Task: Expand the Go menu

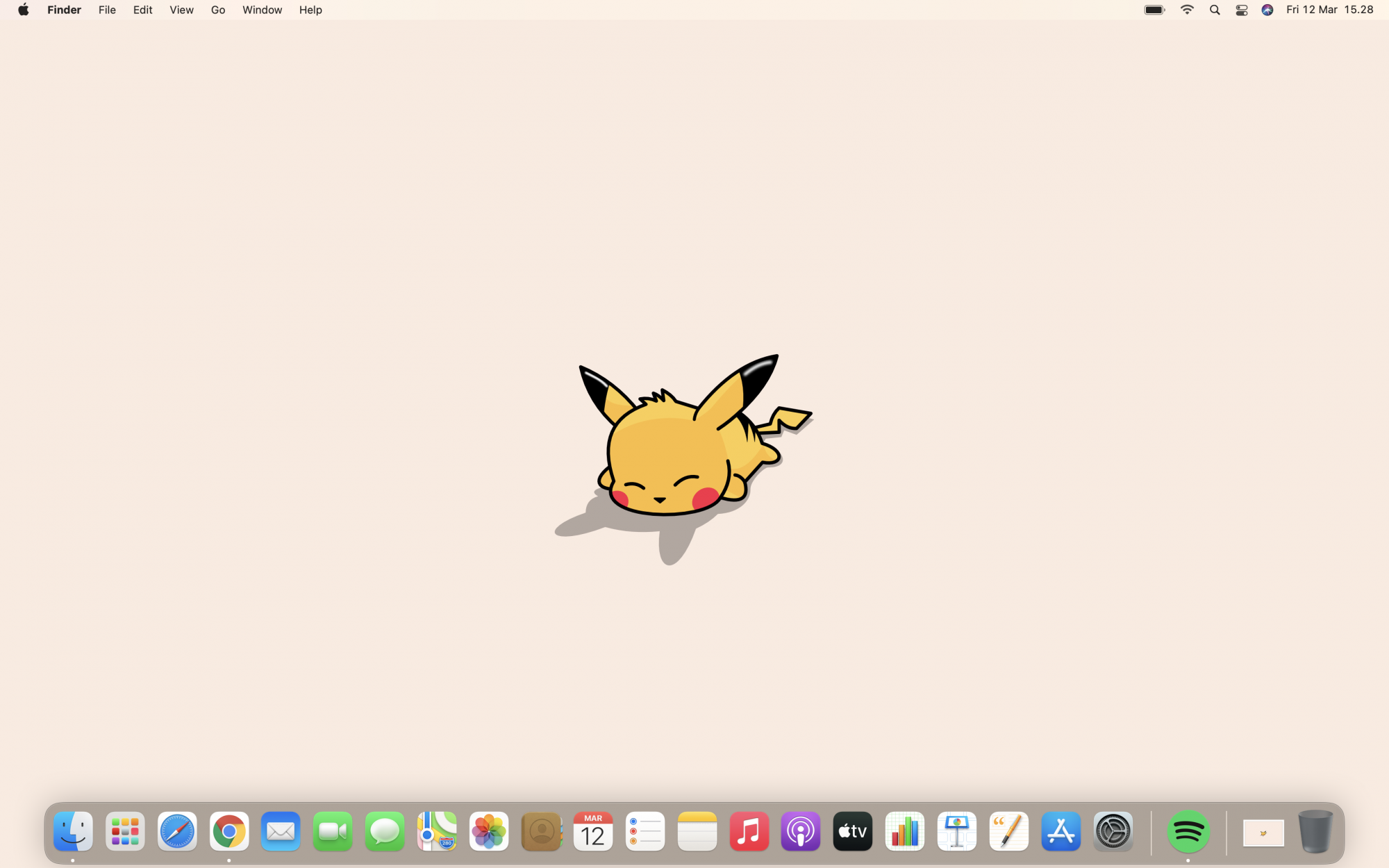Action: point(218,10)
